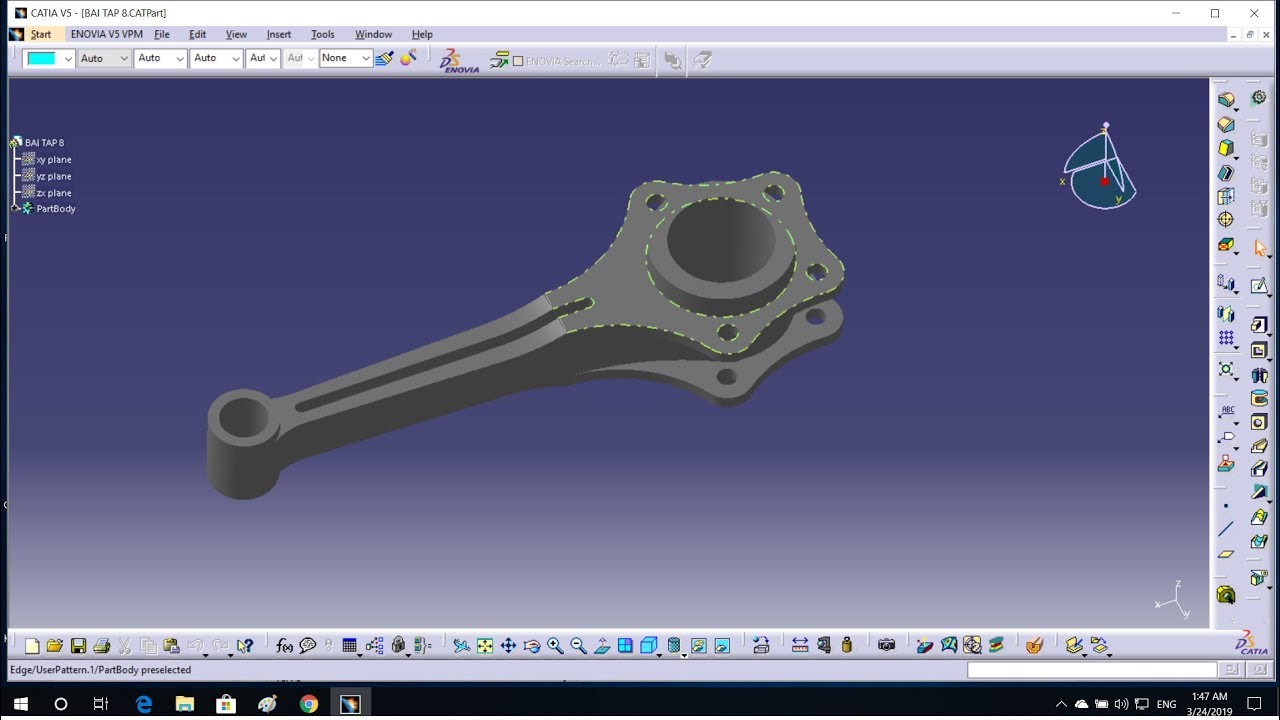This screenshot has width=1280, height=720.
Task: Open the Sketcher tool icon
Action: tap(1259, 286)
